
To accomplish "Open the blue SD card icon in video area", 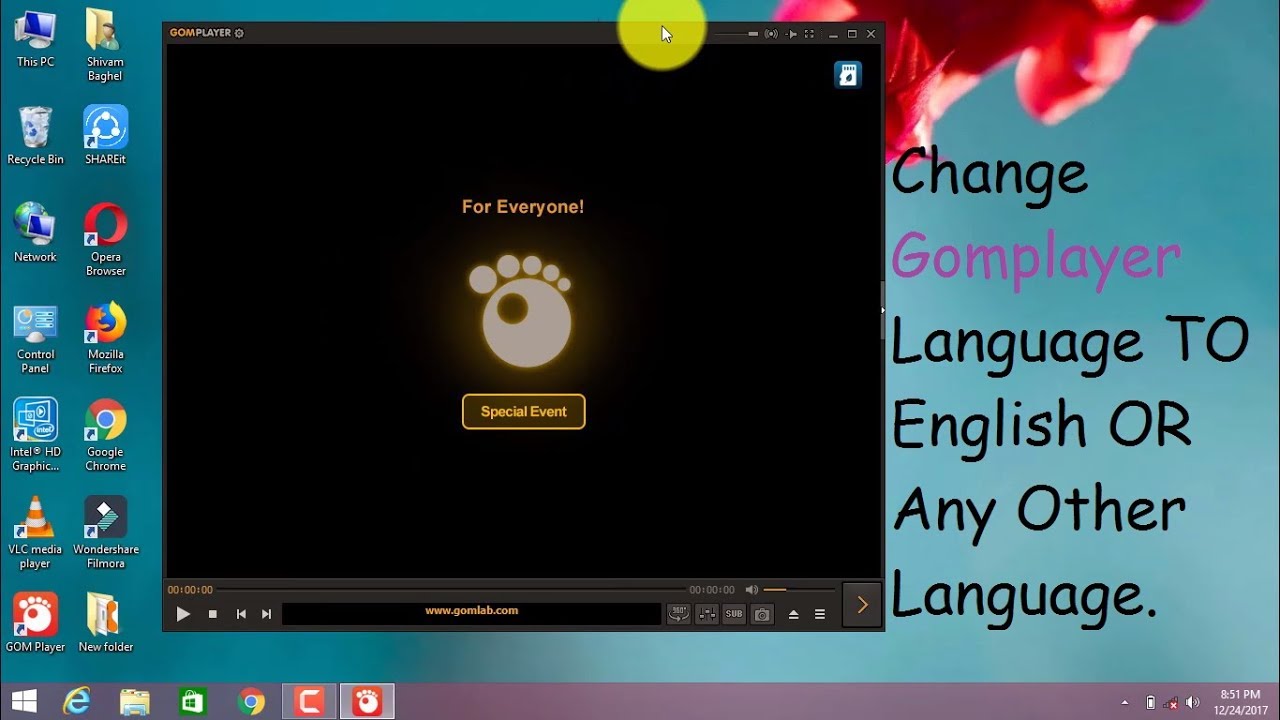I will point(848,75).
